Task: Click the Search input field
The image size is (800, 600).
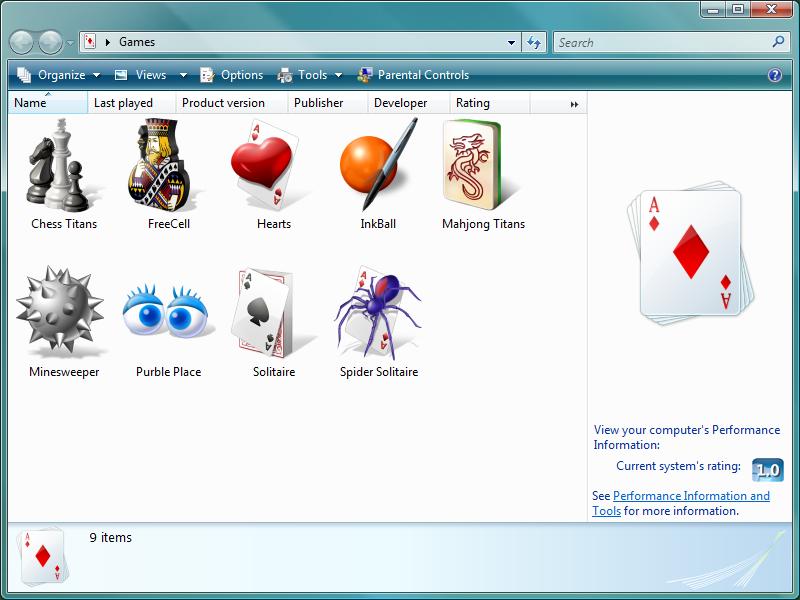Action: (662, 43)
